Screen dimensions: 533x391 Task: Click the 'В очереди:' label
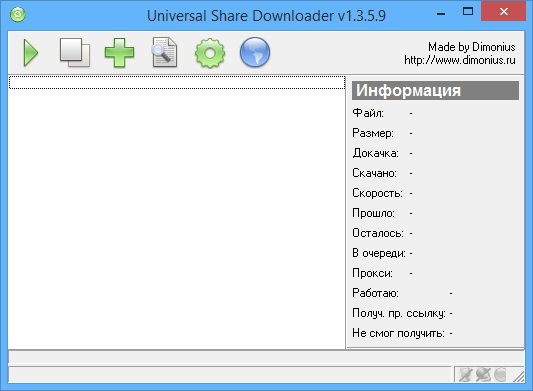coord(379,253)
